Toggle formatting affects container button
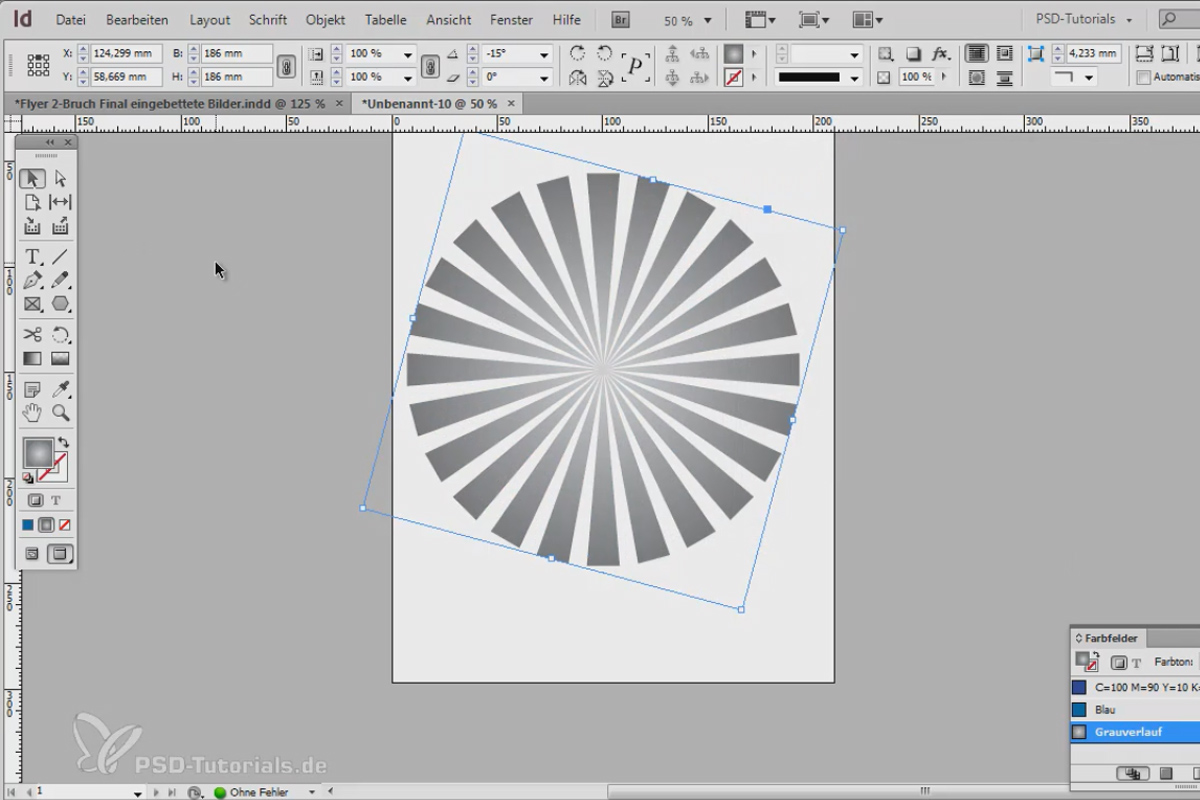The width and height of the screenshot is (1200, 800). [x=36, y=500]
